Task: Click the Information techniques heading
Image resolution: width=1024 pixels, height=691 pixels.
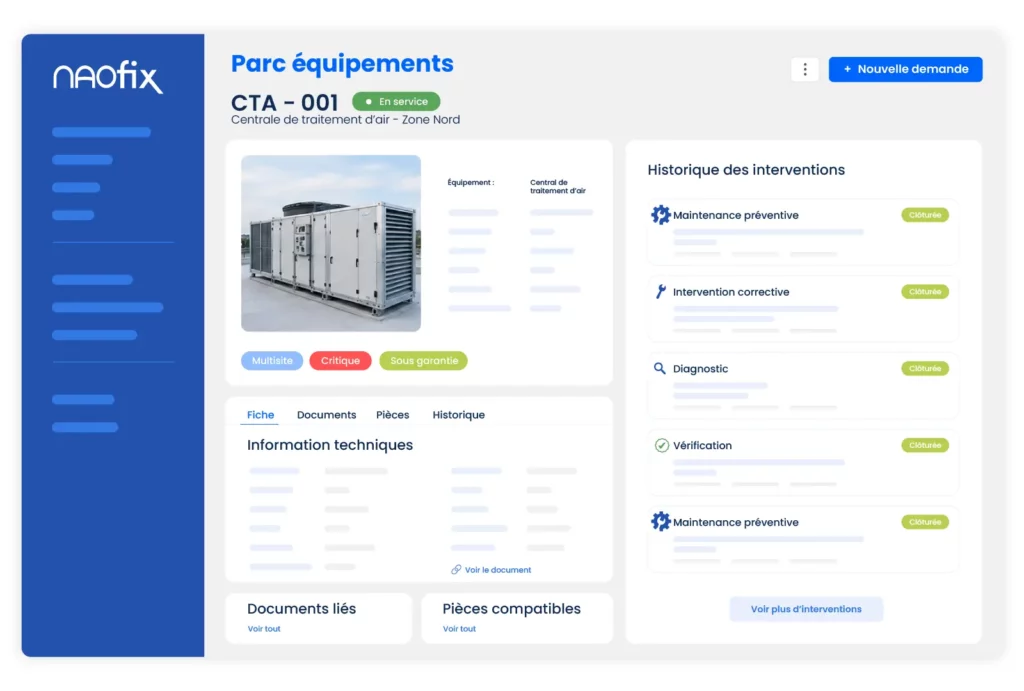Action: (330, 445)
